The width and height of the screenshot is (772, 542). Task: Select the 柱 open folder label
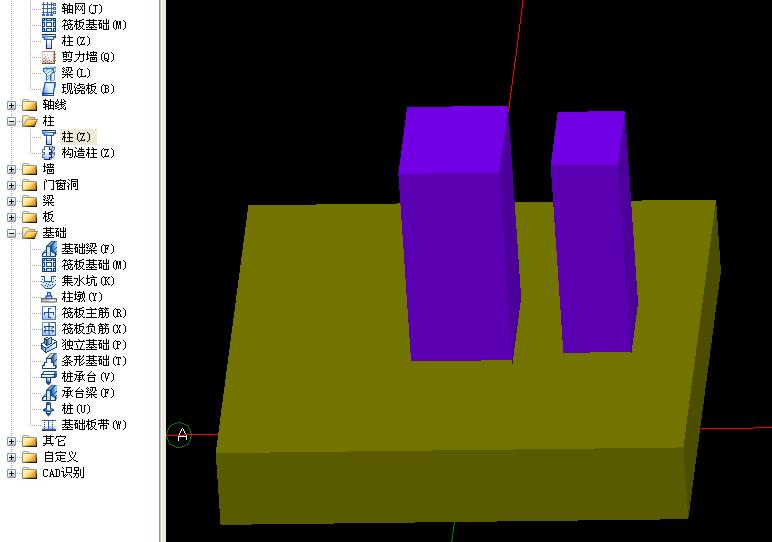48,121
